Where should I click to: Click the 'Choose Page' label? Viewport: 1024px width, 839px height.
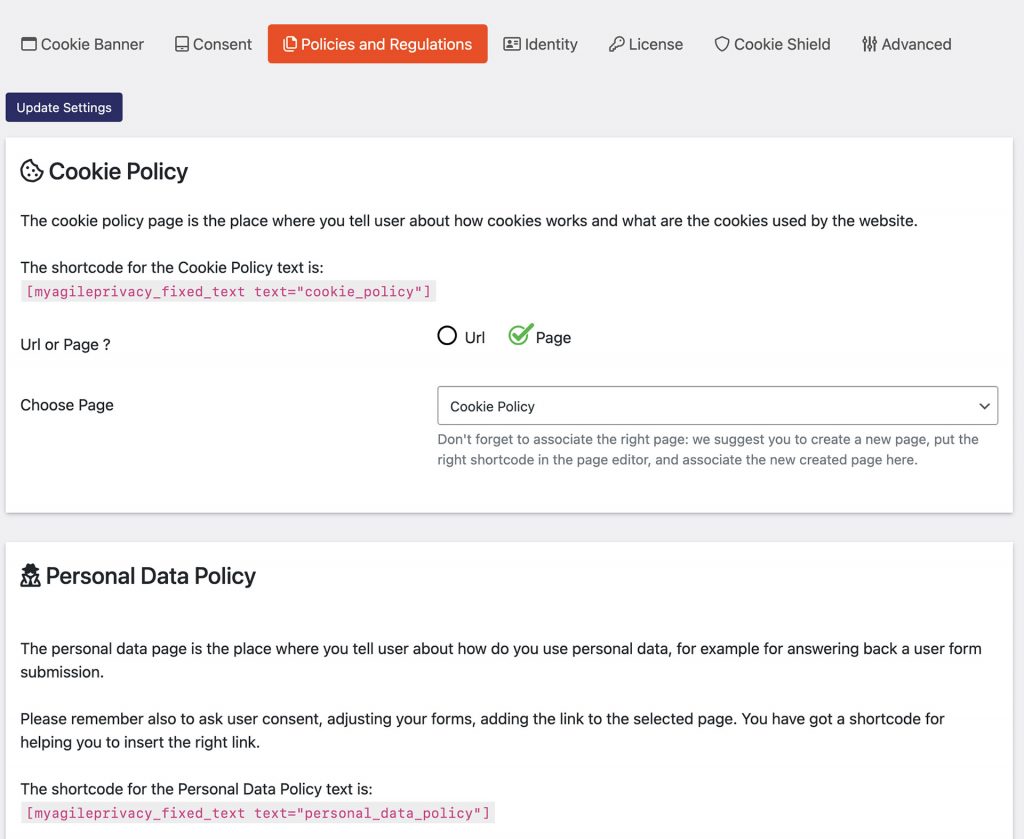(x=67, y=405)
